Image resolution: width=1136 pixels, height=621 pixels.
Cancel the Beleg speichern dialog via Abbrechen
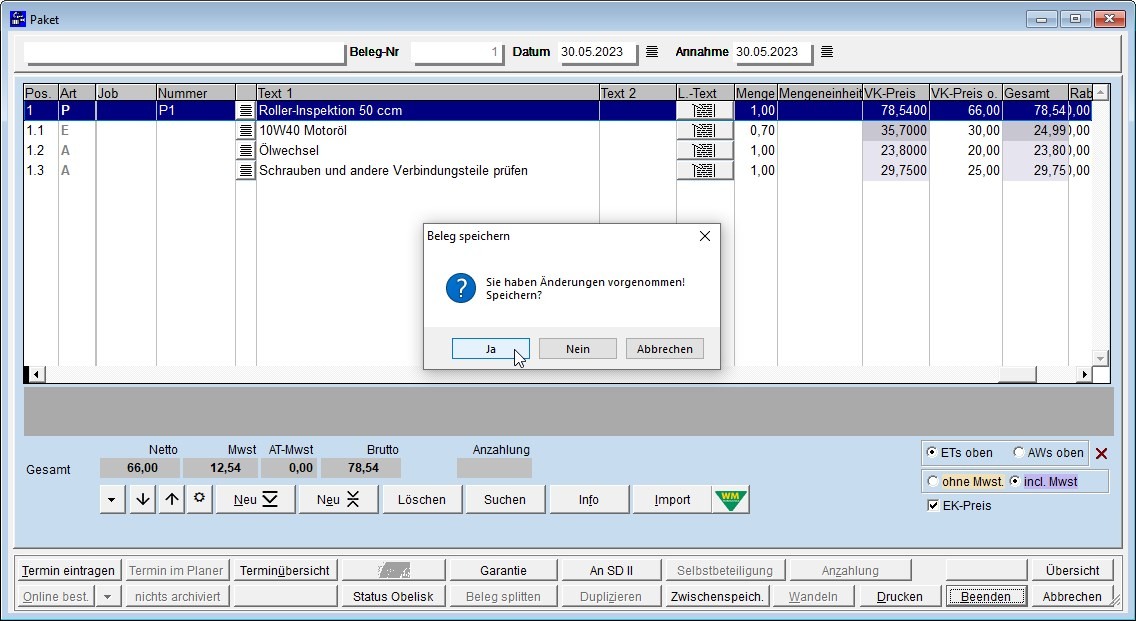[664, 349]
